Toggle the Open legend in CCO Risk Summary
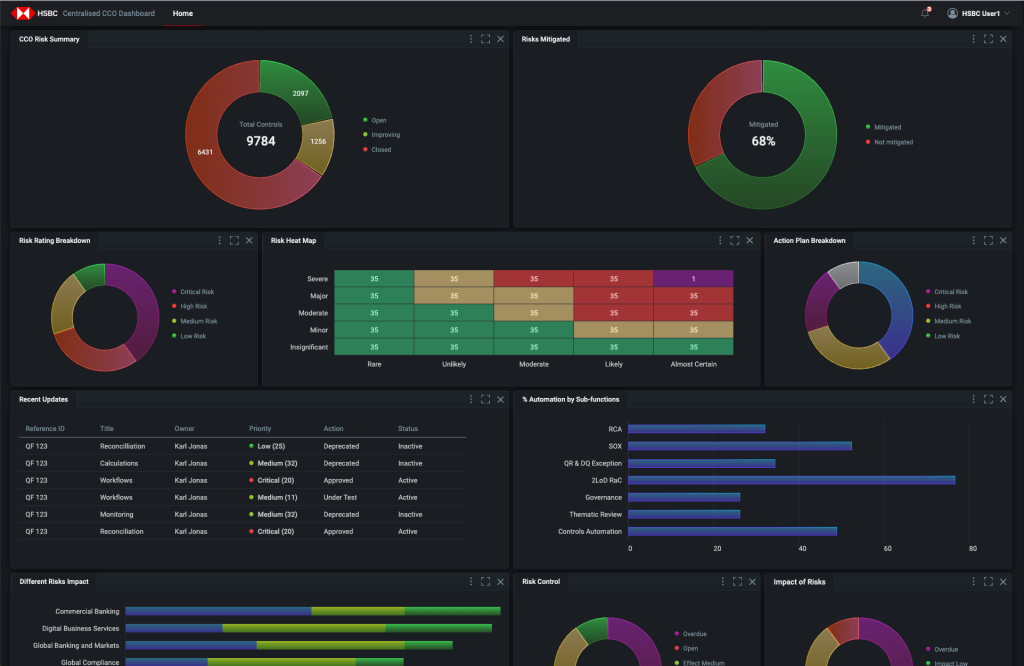 tap(375, 120)
